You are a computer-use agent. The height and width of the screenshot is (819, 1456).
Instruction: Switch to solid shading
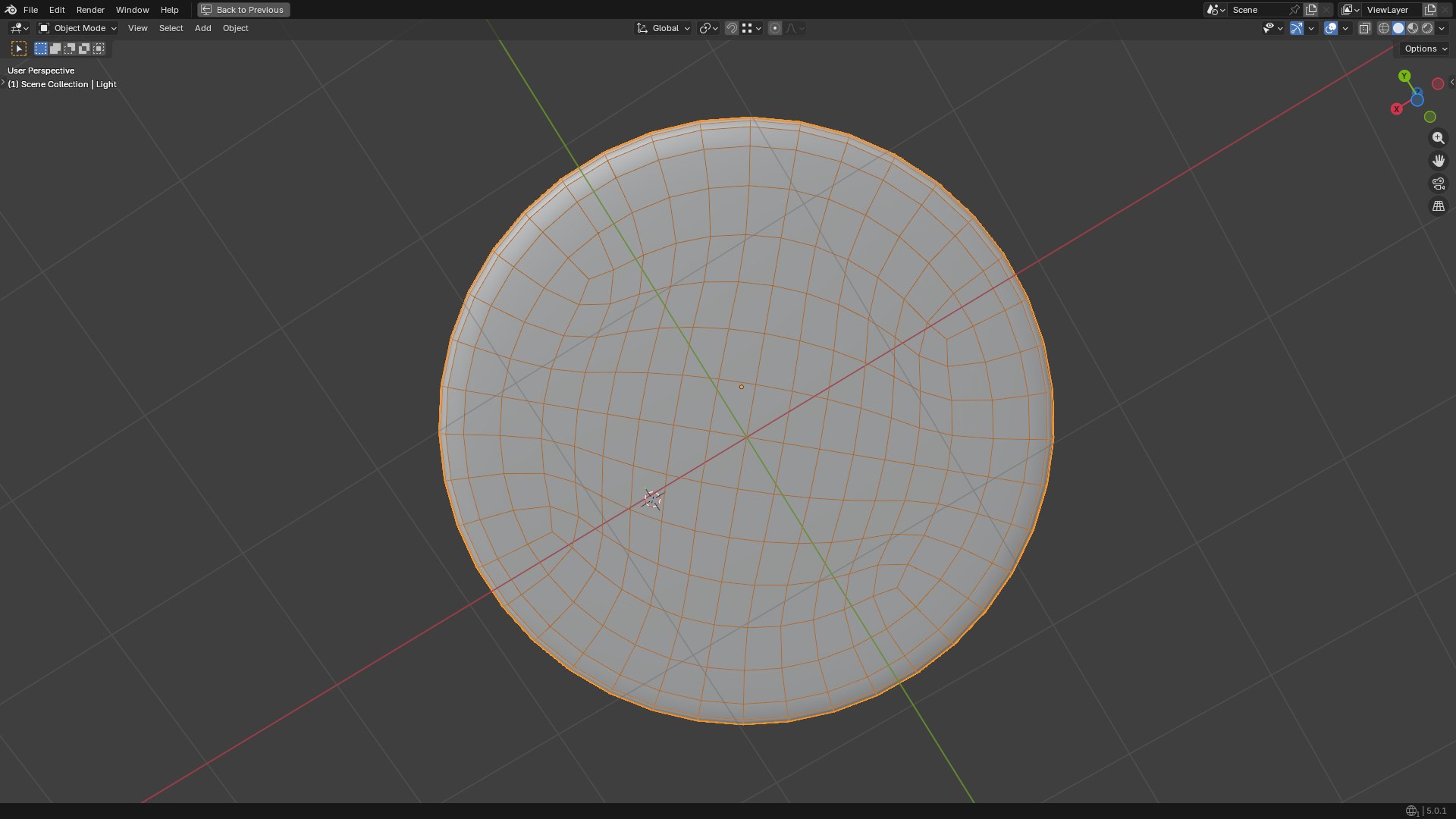(1398, 28)
